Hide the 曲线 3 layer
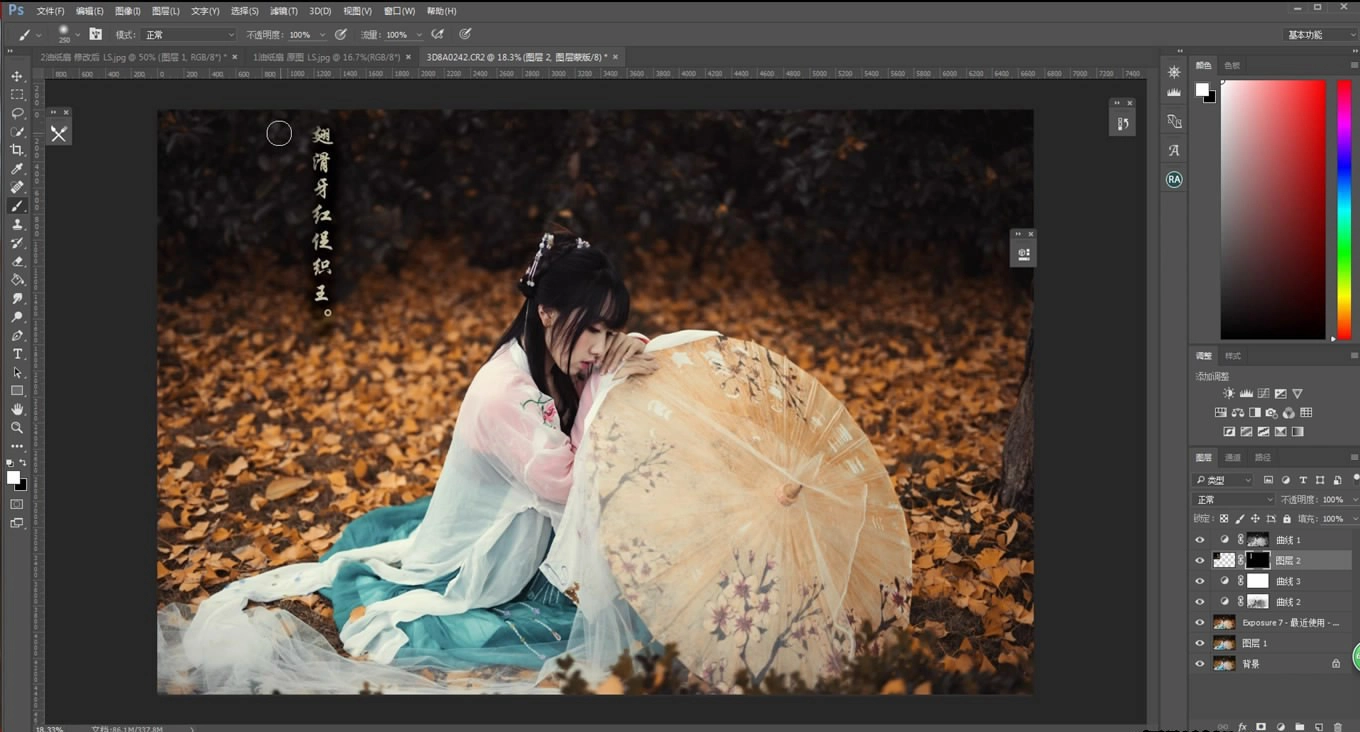The width and height of the screenshot is (1360, 732). (x=1200, y=581)
